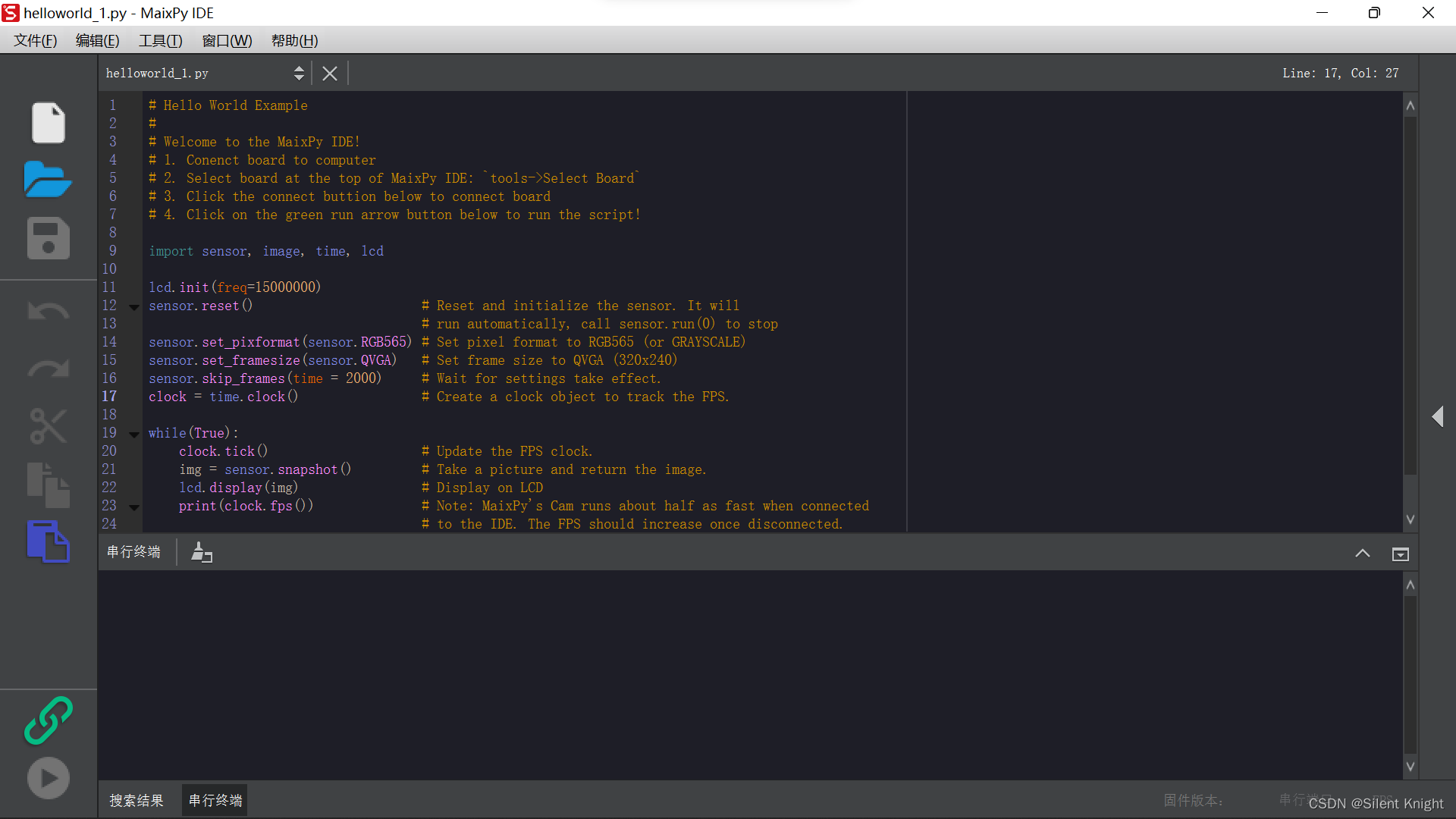Click the 'print(clock.fps())' code
Image resolution: width=1456 pixels, height=819 pixels.
pyautogui.click(x=246, y=506)
